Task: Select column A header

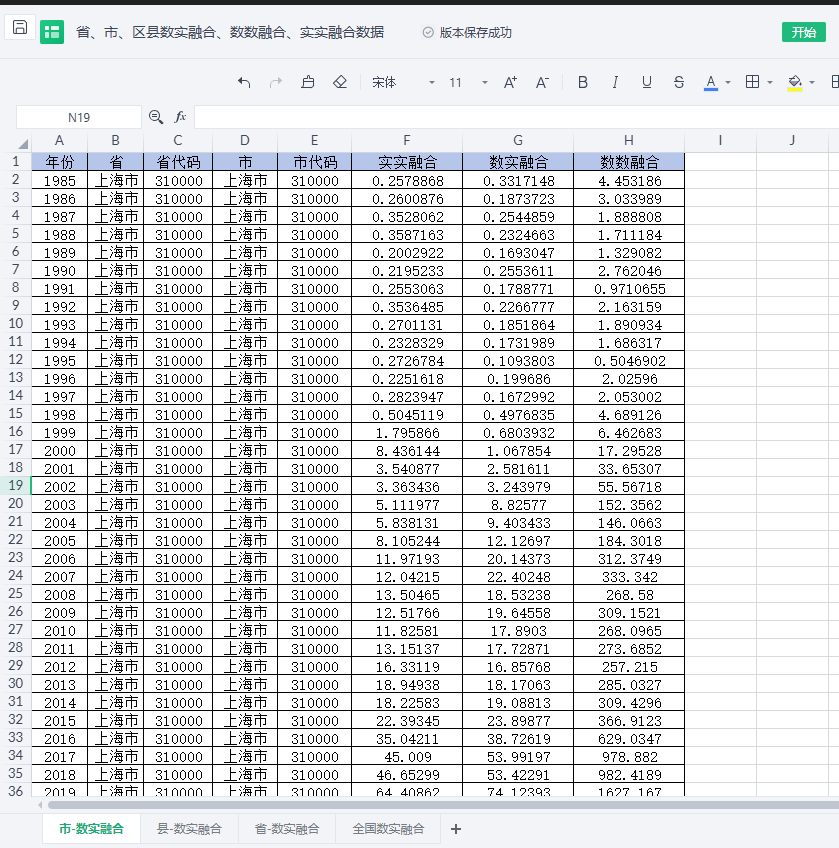Action: point(60,141)
